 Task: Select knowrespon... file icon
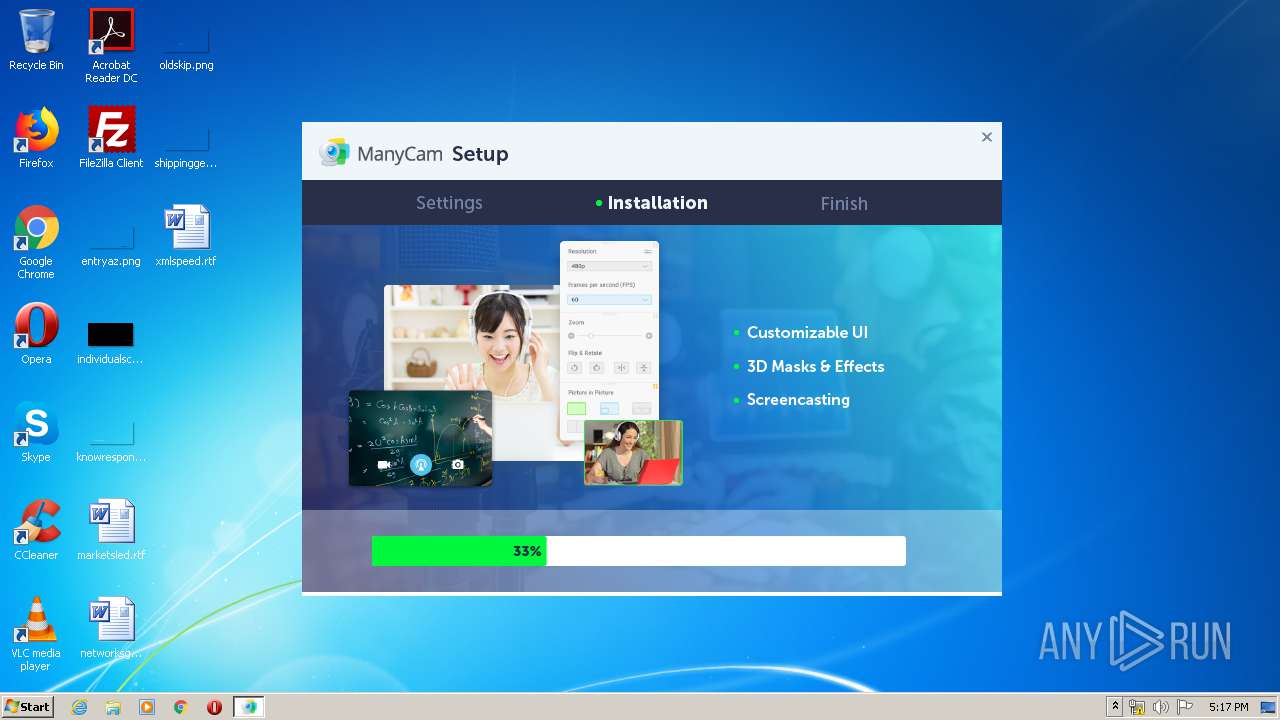pos(111,438)
